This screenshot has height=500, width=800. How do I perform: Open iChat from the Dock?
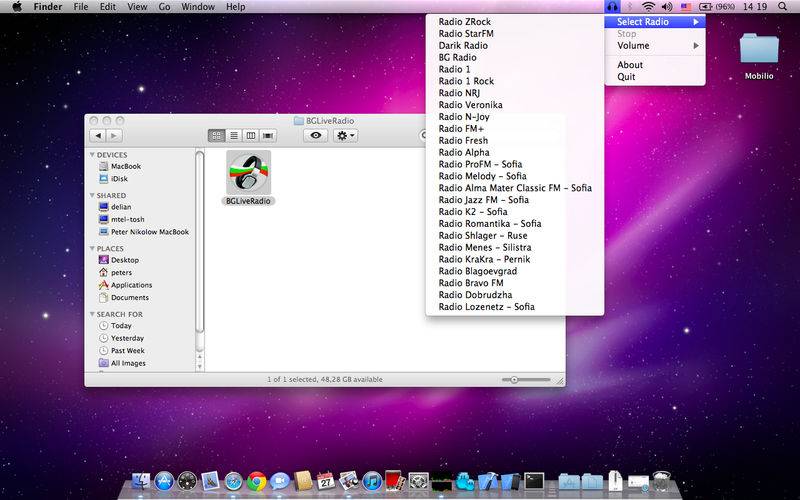pos(280,481)
